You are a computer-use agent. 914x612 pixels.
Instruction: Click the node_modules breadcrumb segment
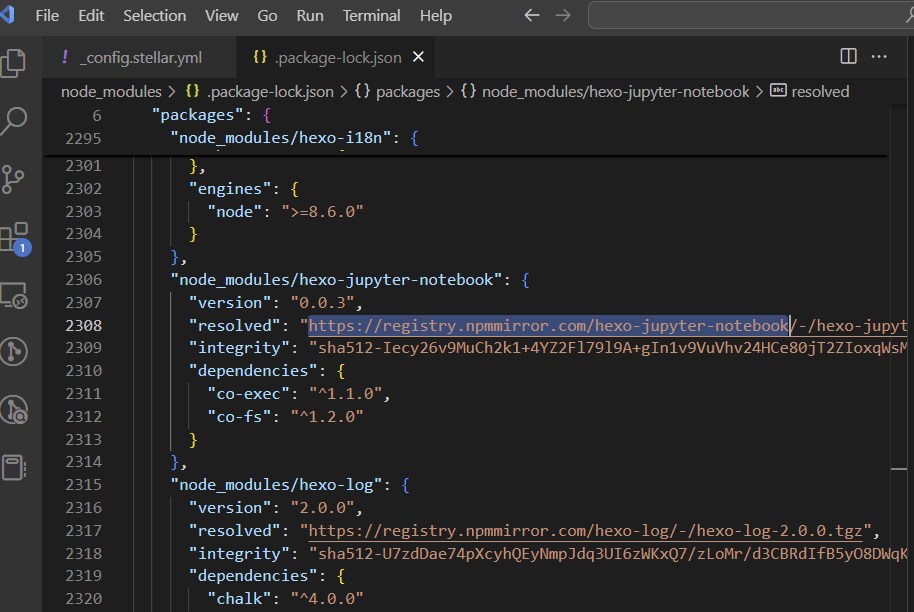111,91
